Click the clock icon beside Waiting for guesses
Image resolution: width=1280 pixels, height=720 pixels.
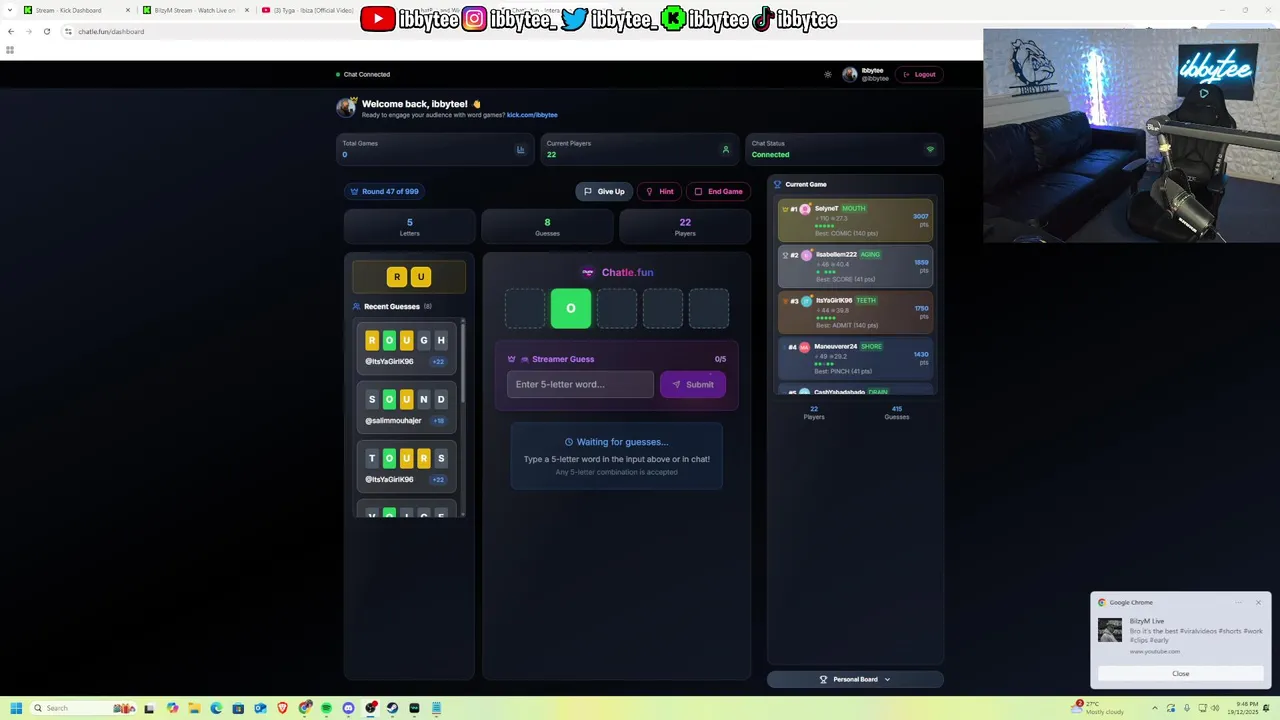(x=569, y=442)
